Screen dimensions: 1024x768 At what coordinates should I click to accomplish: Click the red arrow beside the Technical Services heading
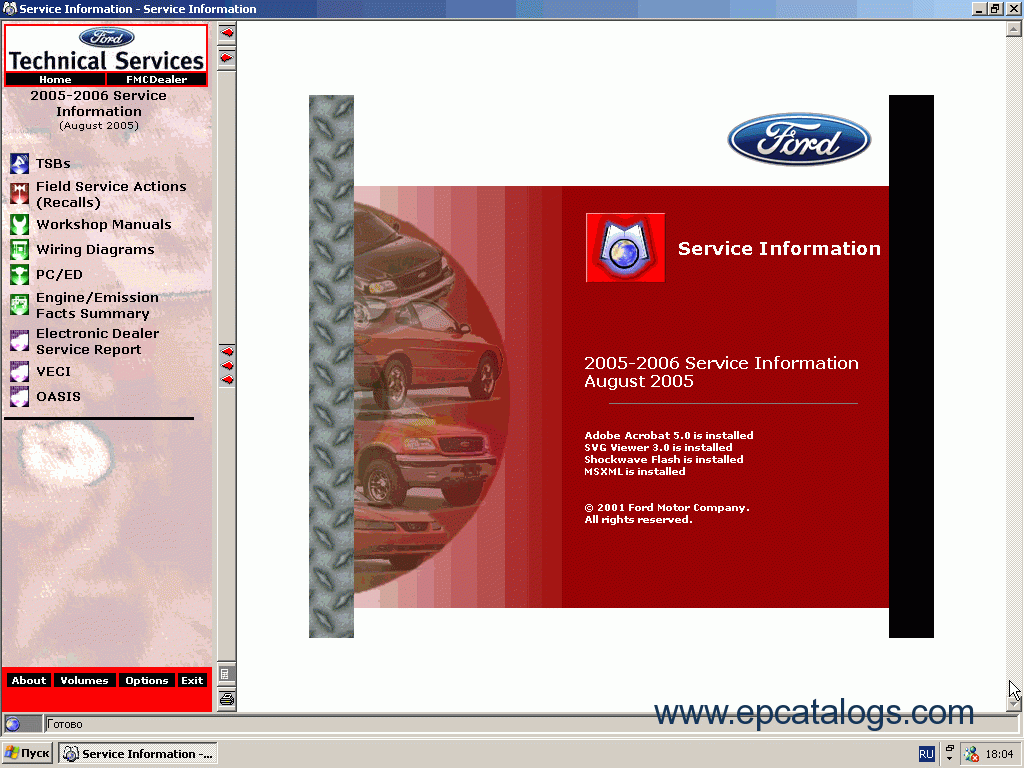(227, 58)
